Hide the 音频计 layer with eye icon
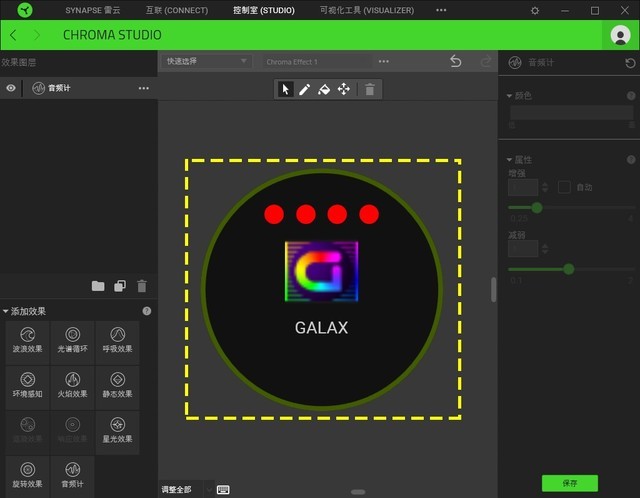 (x=11, y=88)
